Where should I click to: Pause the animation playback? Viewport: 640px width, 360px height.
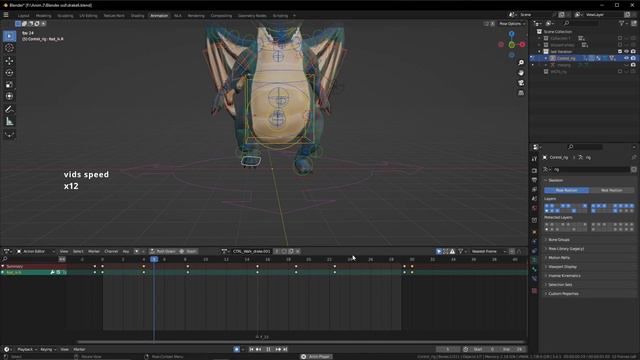click(268, 349)
